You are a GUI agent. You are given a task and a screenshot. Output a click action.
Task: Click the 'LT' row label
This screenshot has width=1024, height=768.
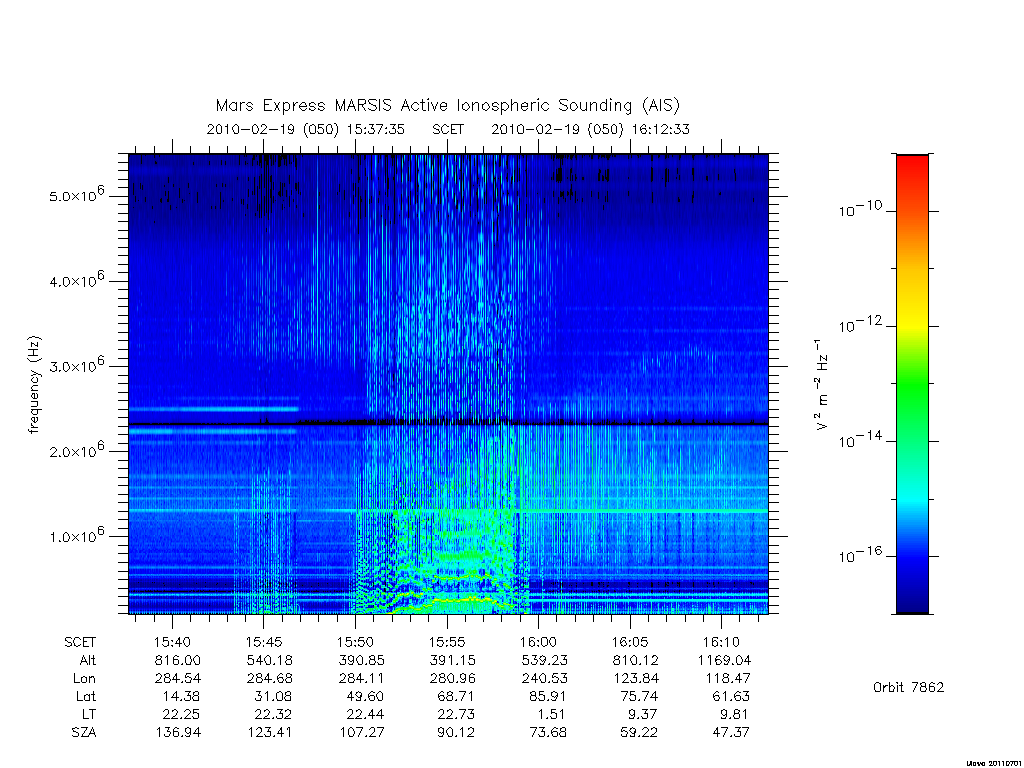click(x=89, y=714)
